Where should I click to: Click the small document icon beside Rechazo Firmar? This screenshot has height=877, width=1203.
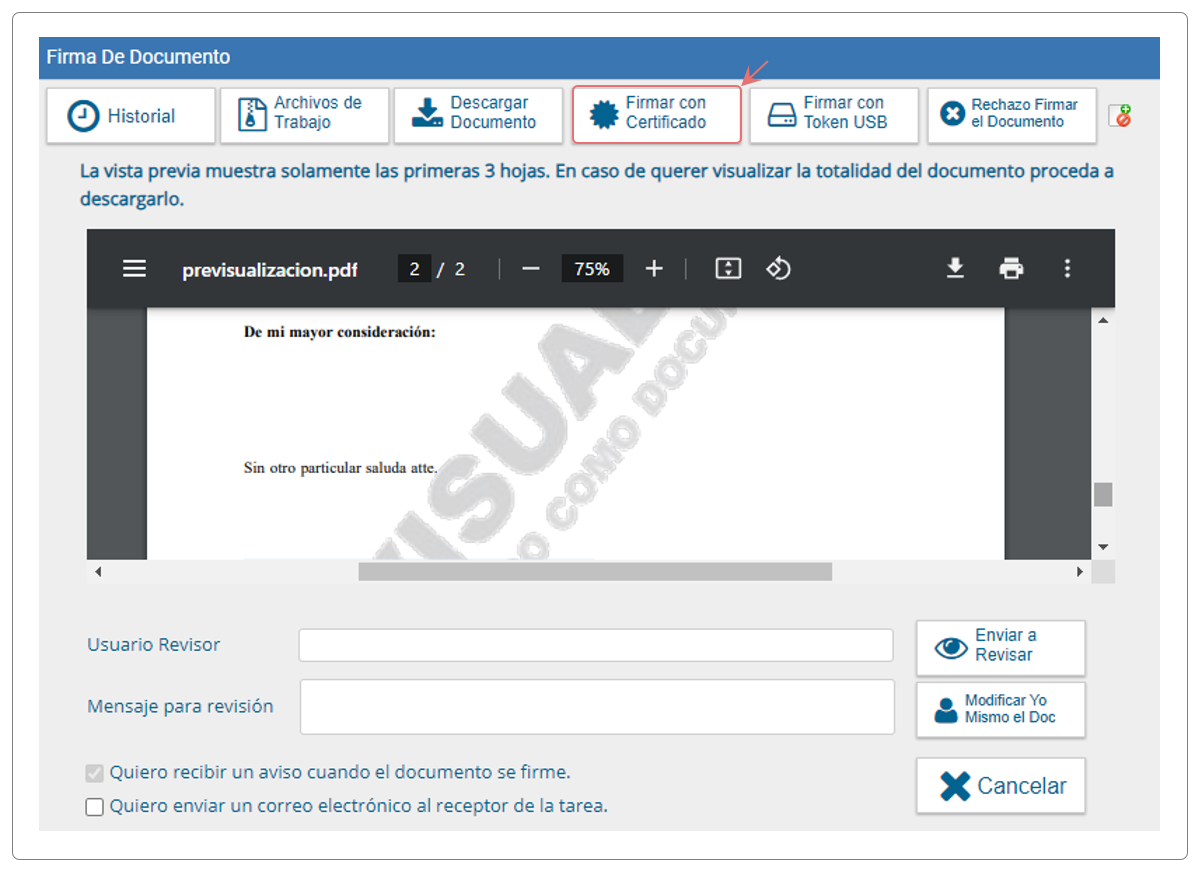pos(1120,116)
